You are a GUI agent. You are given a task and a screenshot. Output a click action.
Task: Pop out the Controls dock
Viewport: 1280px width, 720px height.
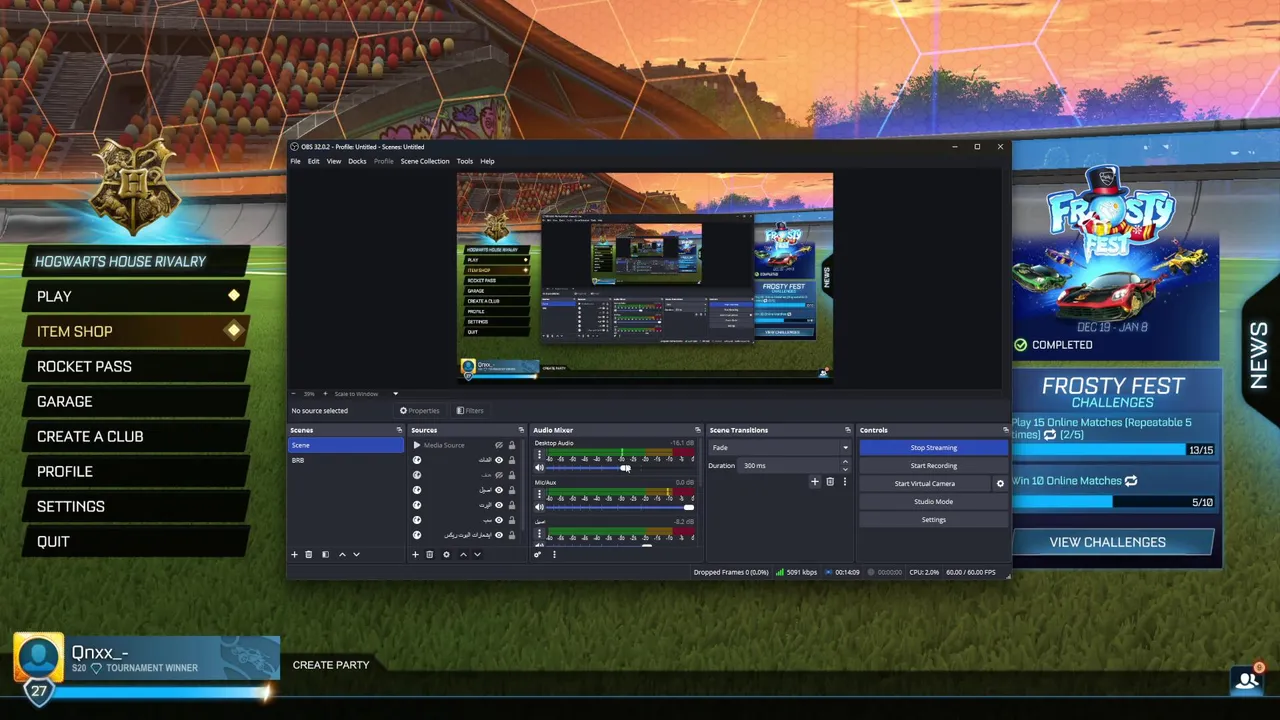point(1005,430)
